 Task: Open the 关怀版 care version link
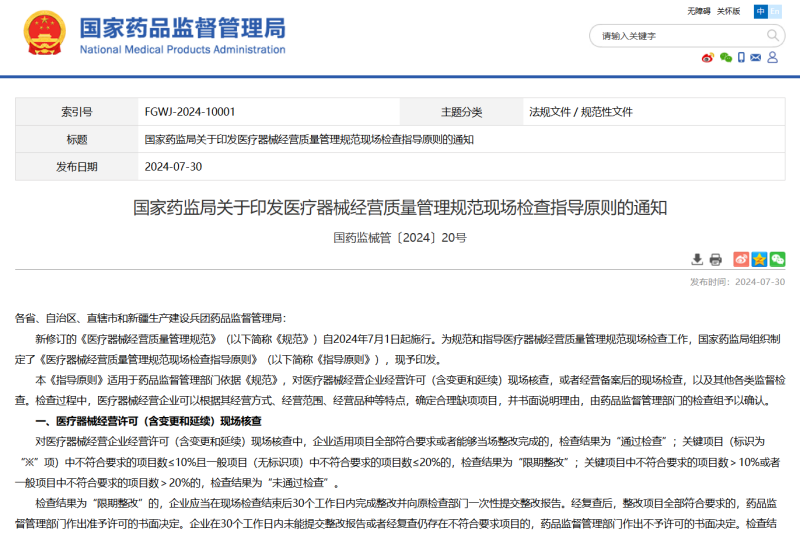coord(728,11)
